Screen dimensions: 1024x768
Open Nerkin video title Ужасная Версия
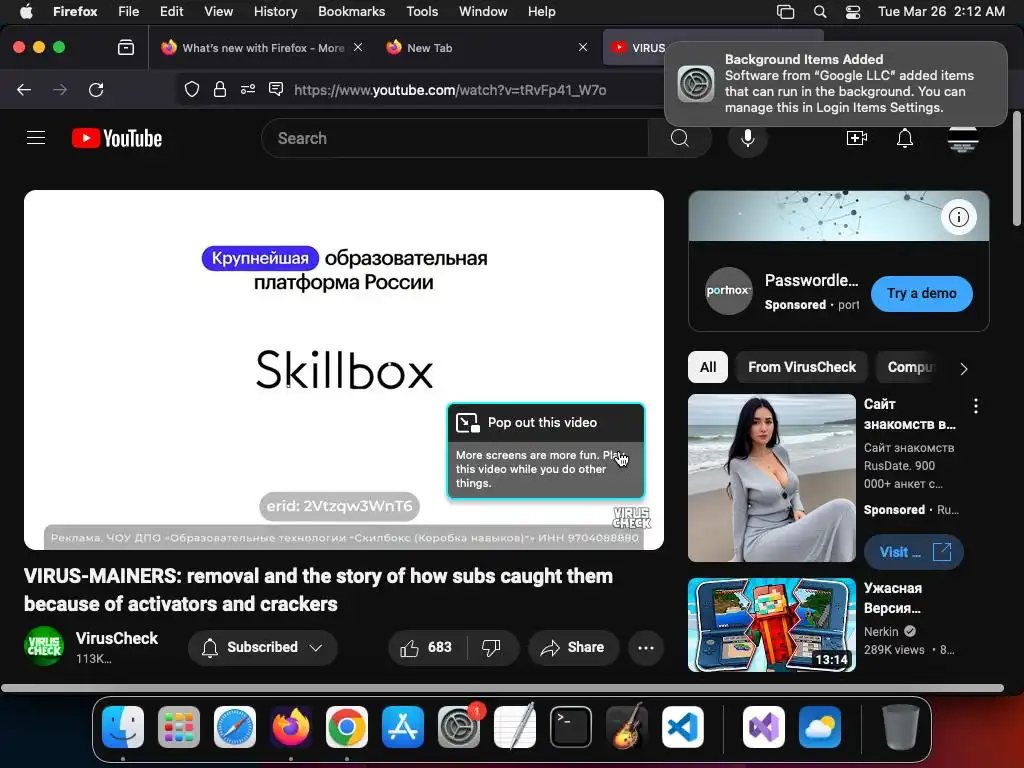(893, 598)
